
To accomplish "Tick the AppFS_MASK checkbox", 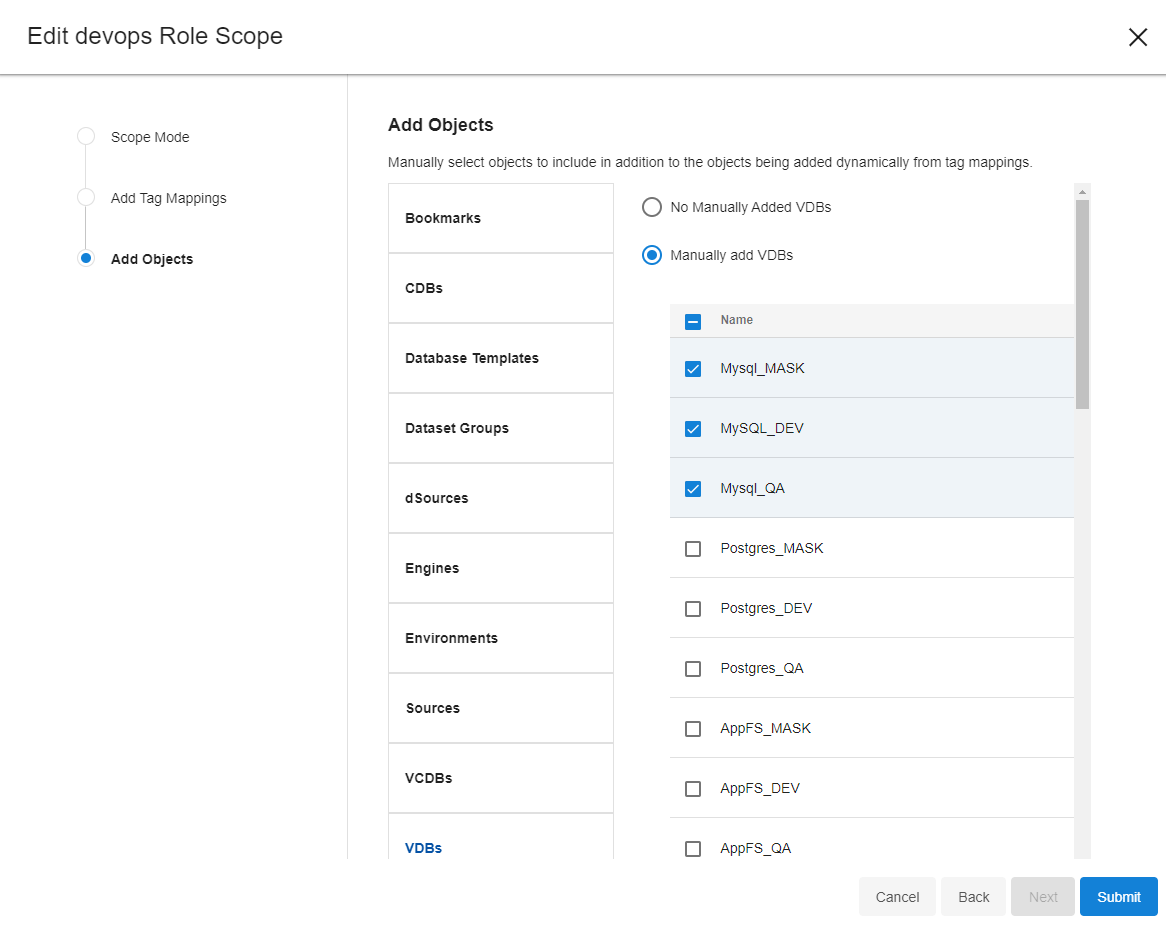I will (693, 729).
